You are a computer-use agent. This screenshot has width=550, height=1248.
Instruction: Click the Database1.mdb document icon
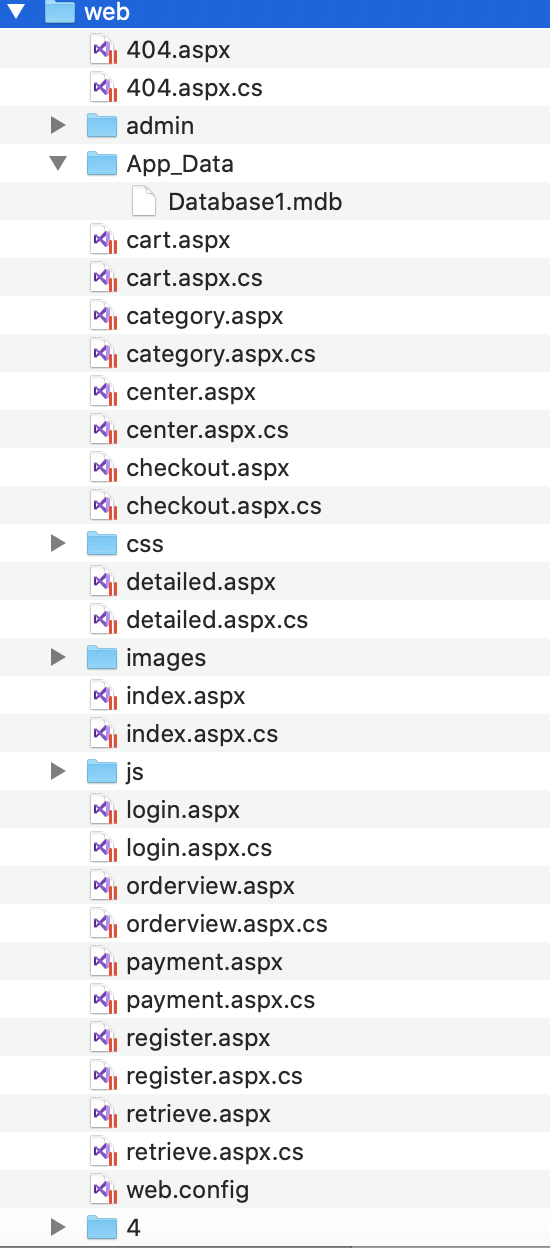(x=144, y=202)
